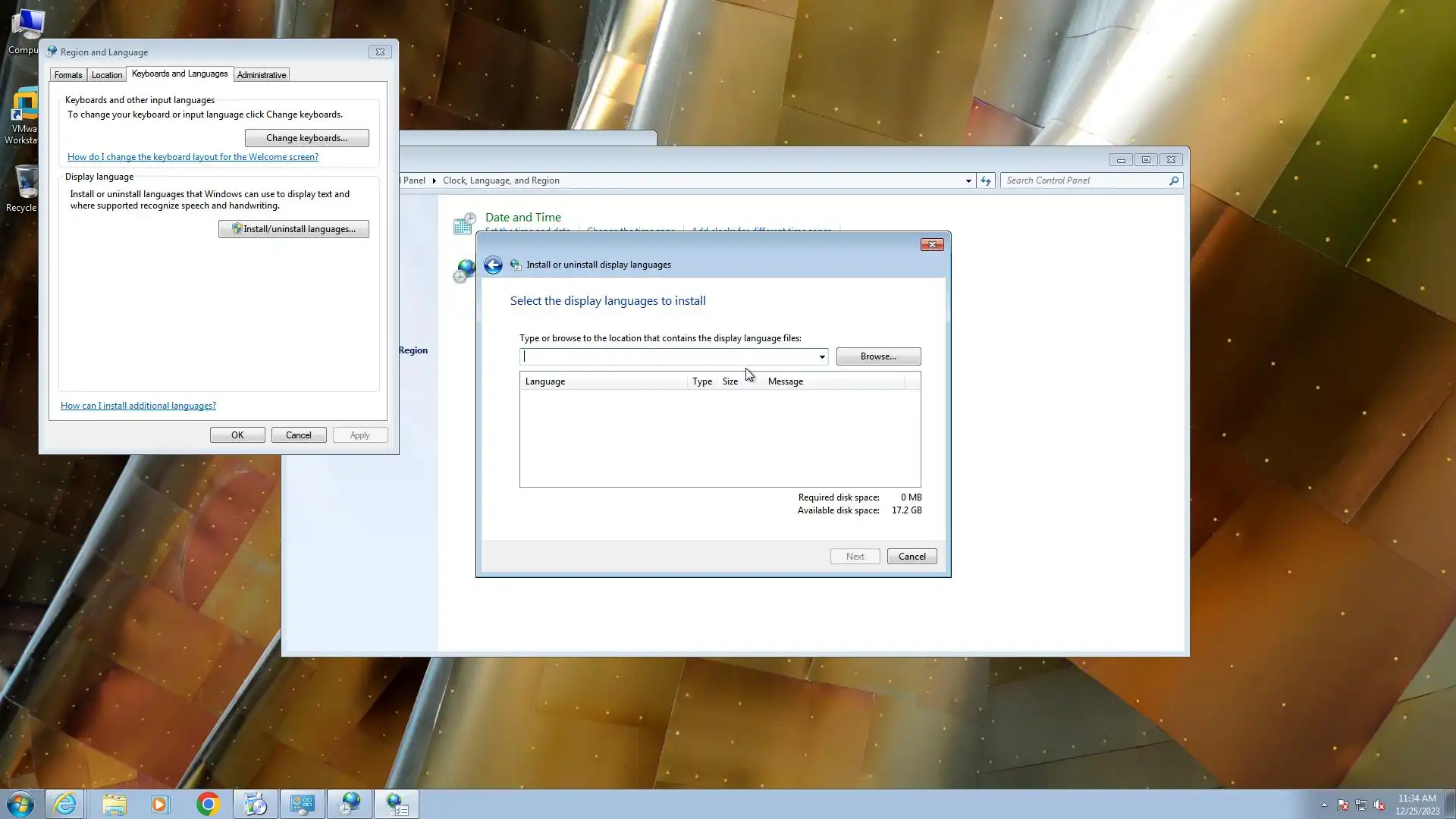
Task: Click How can I install additional languages link
Action: [x=138, y=406]
